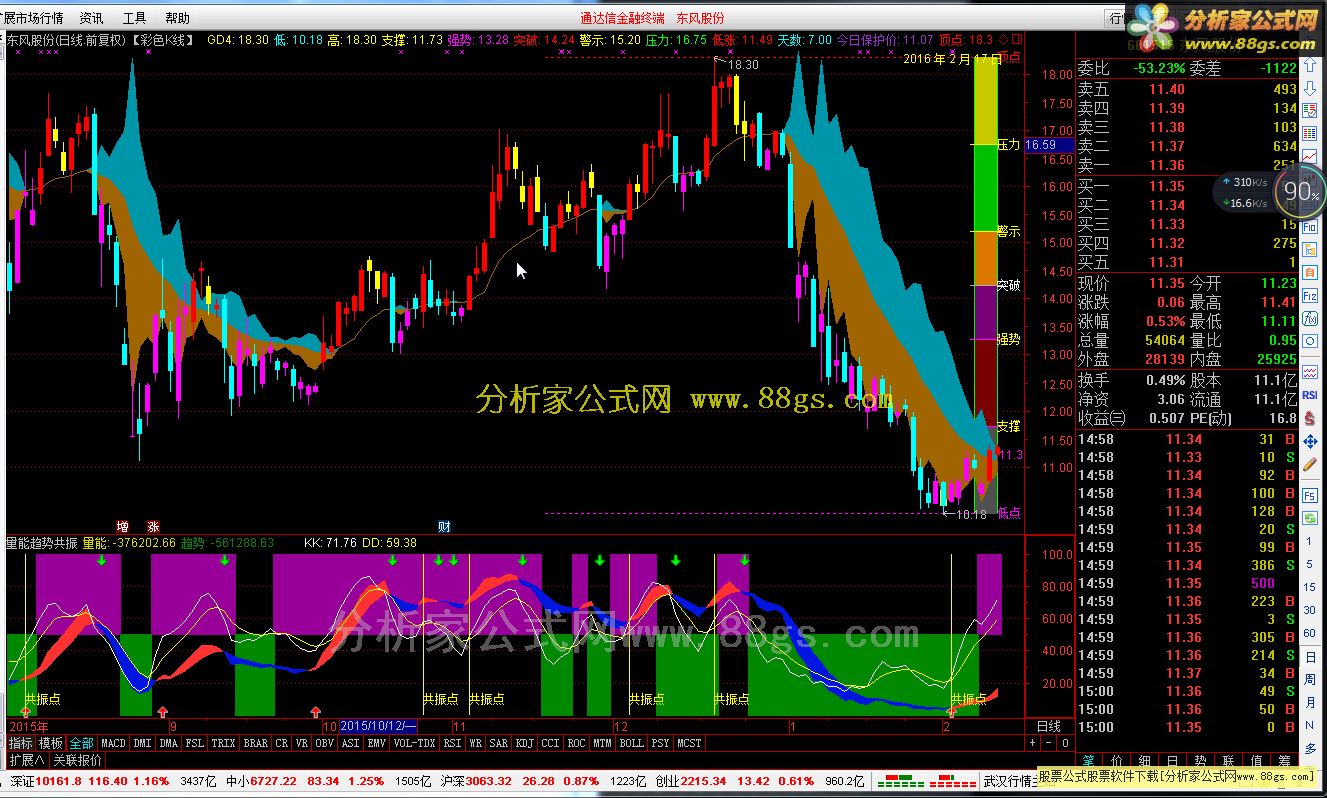Image resolution: width=1327 pixels, height=798 pixels.
Task: Click the 0 reset button below chart
Action: (1064, 743)
